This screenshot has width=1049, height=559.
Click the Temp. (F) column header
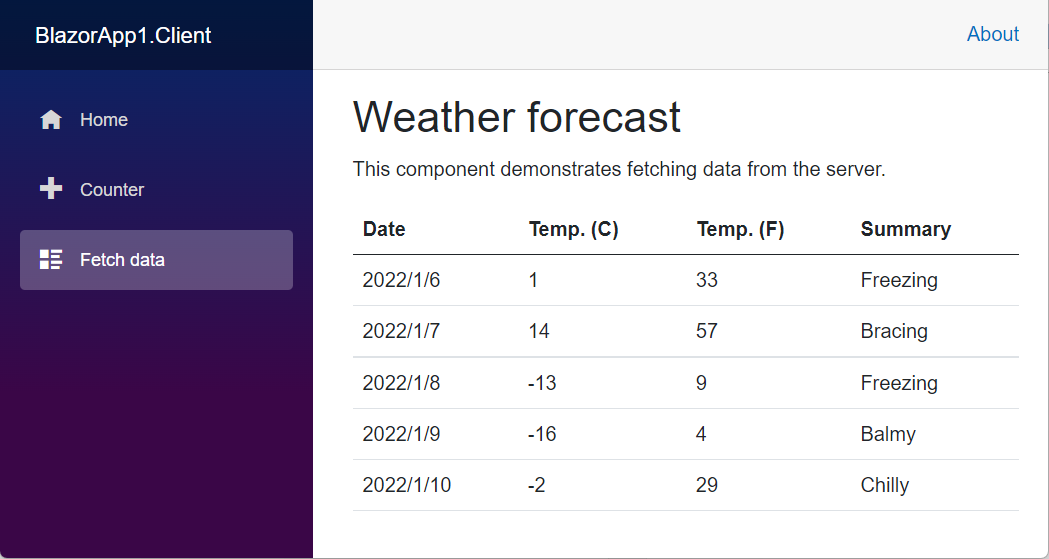740,229
